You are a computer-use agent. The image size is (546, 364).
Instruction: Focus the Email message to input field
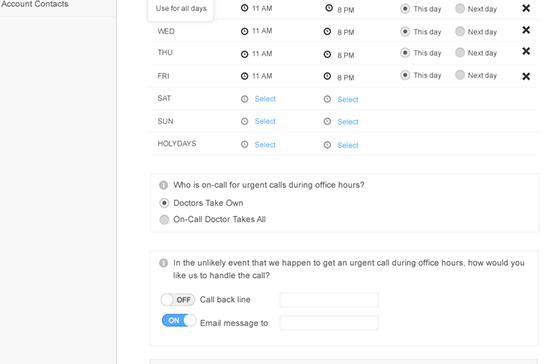point(329,323)
